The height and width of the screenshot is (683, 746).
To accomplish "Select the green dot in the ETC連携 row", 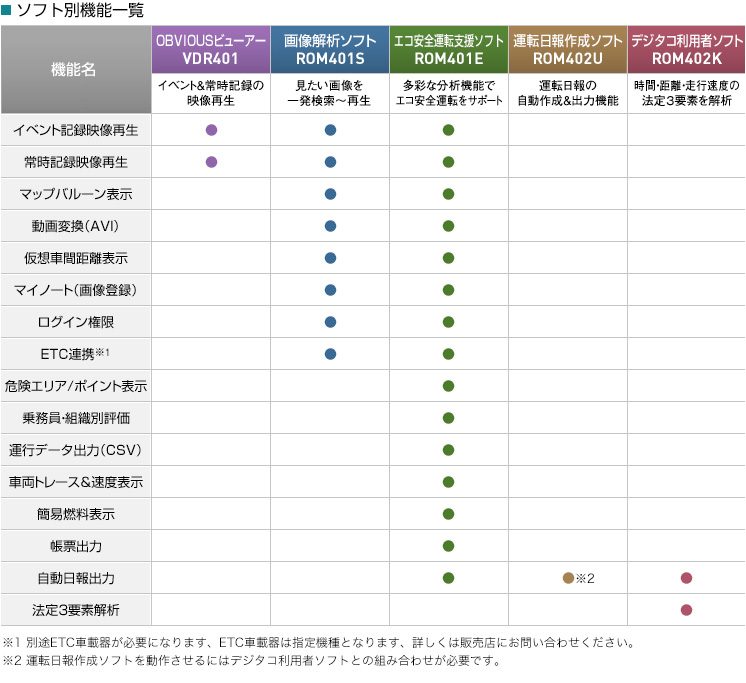I will (448, 354).
